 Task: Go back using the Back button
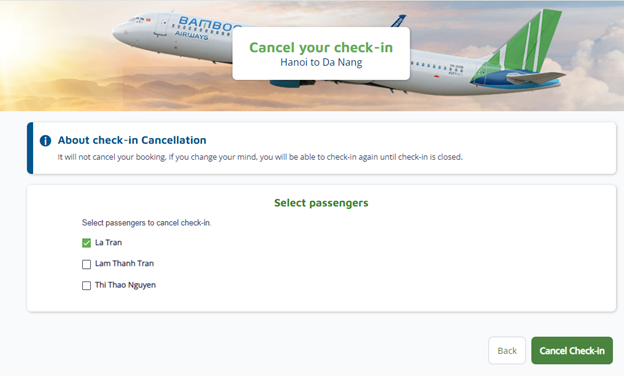point(507,351)
